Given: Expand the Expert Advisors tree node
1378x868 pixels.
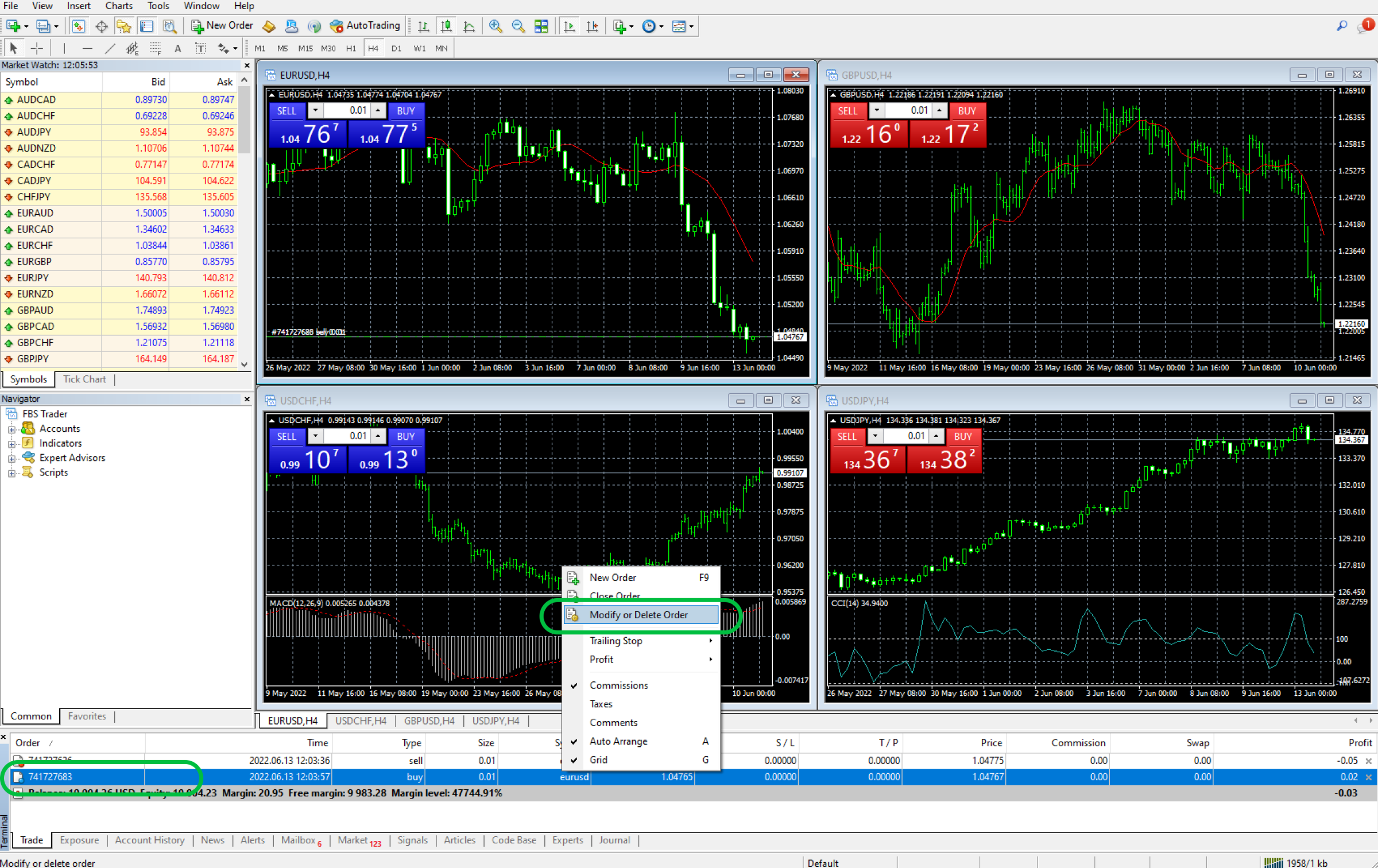Looking at the screenshot, I should 11,459.
